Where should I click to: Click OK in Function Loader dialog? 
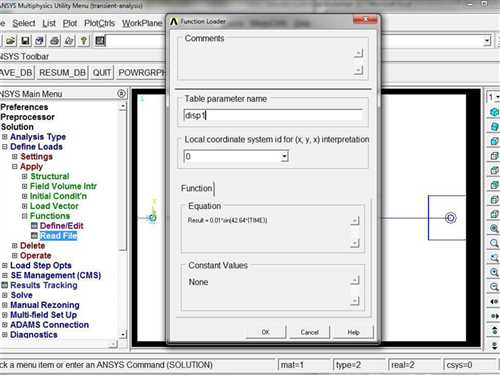pyautogui.click(x=266, y=332)
